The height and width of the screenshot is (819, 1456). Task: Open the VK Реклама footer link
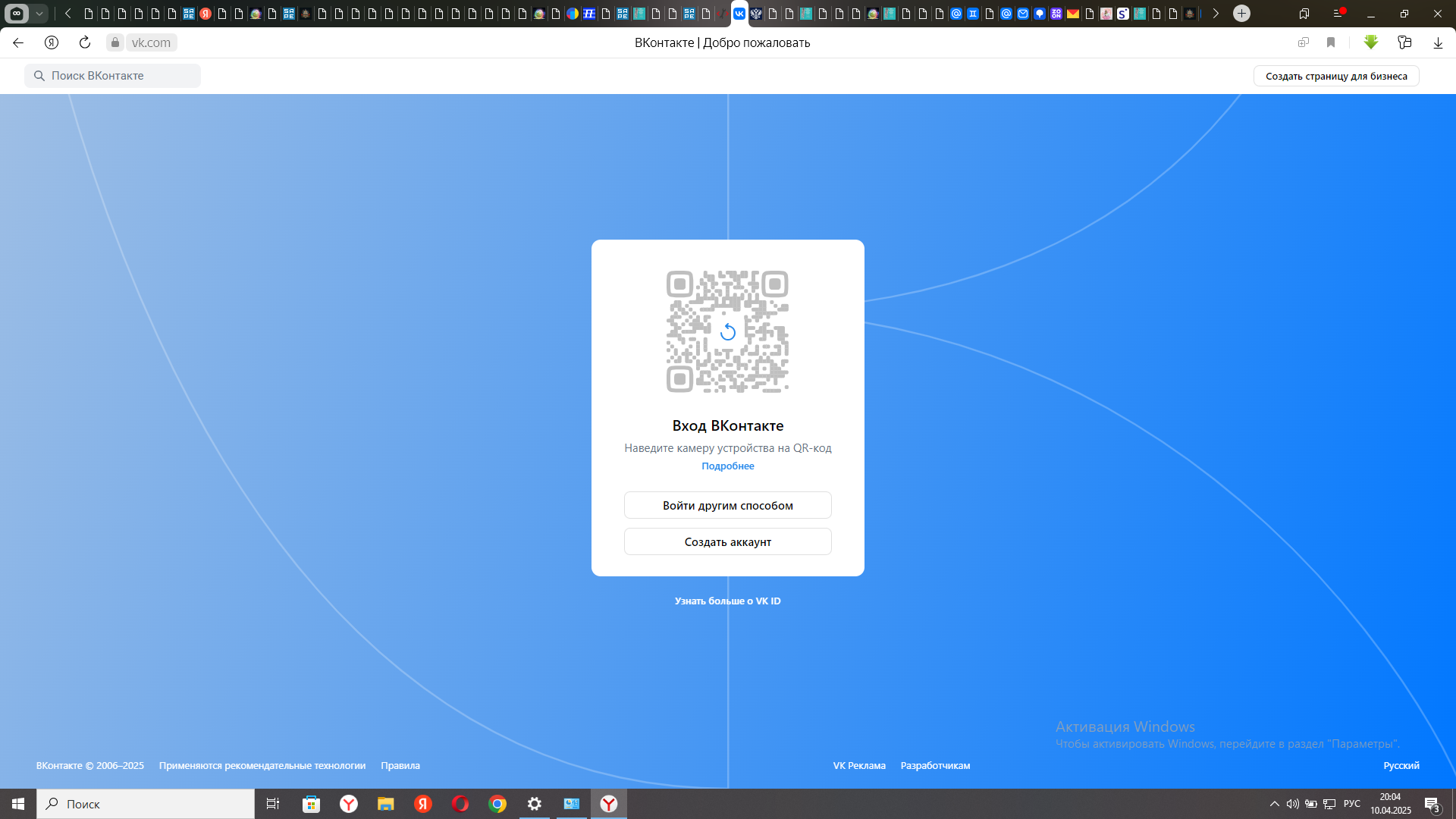pyautogui.click(x=859, y=765)
